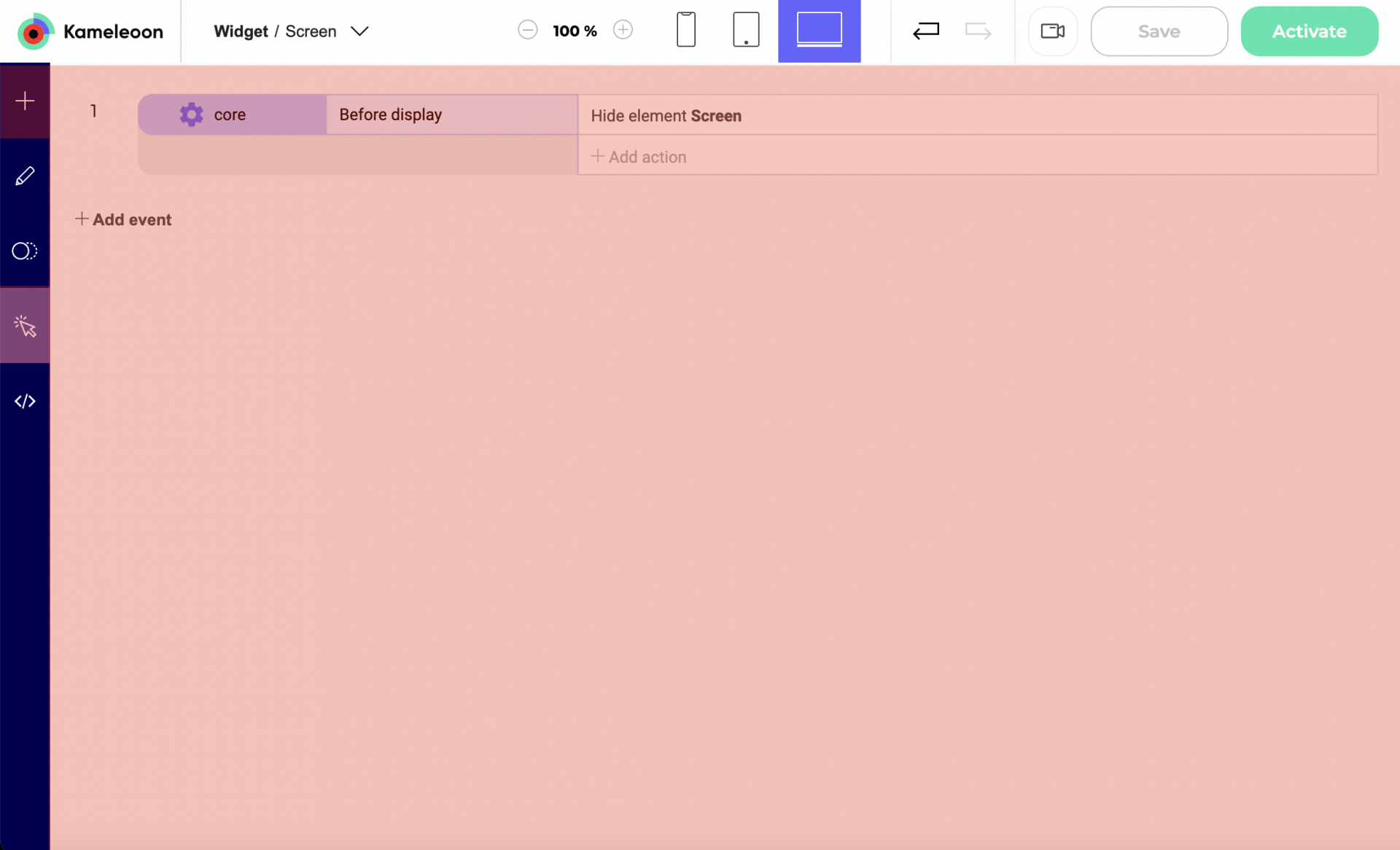Click the Save button
Viewport: 1400px width, 850px height.
(x=1159, y=31)
